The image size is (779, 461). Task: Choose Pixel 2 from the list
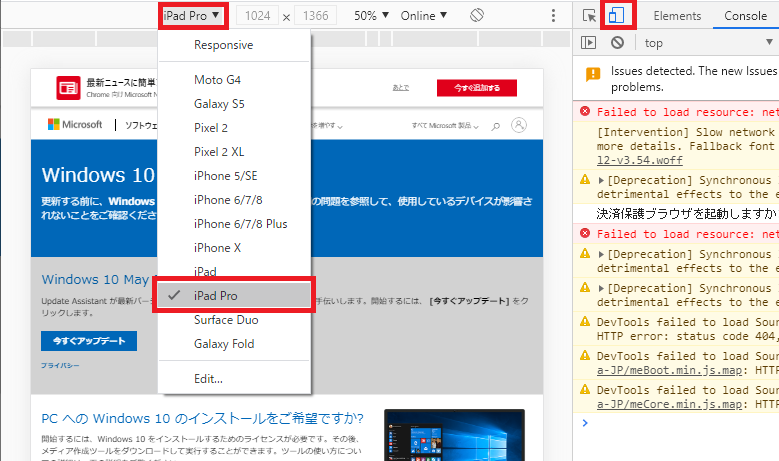tap(234, 128)
